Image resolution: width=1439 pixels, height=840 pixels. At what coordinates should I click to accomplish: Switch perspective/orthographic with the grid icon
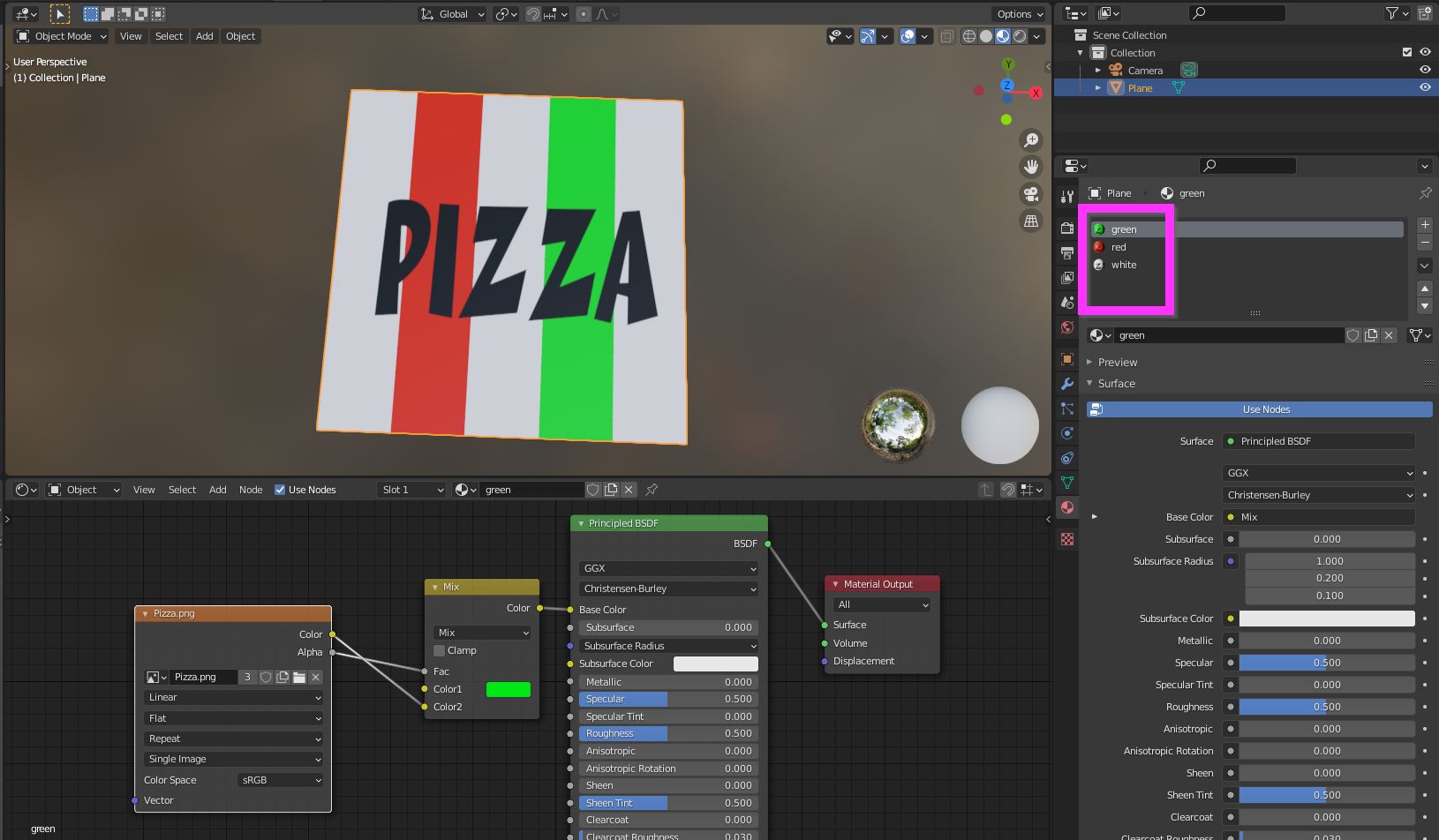[x=1030, y=221]
